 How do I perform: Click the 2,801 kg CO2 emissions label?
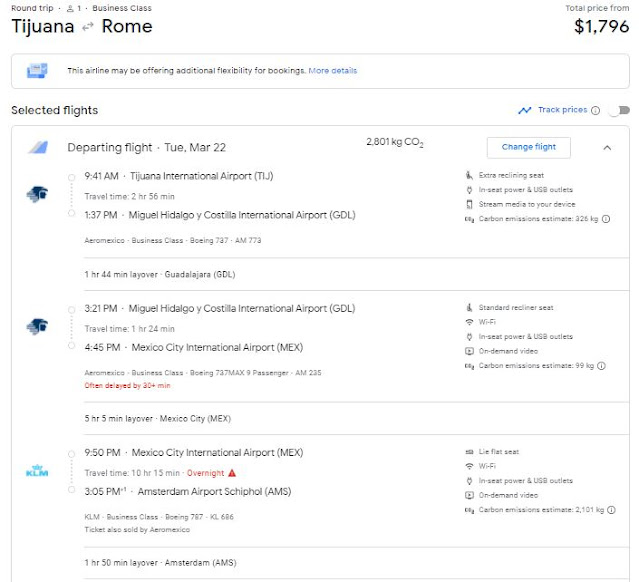pos(395,144)
